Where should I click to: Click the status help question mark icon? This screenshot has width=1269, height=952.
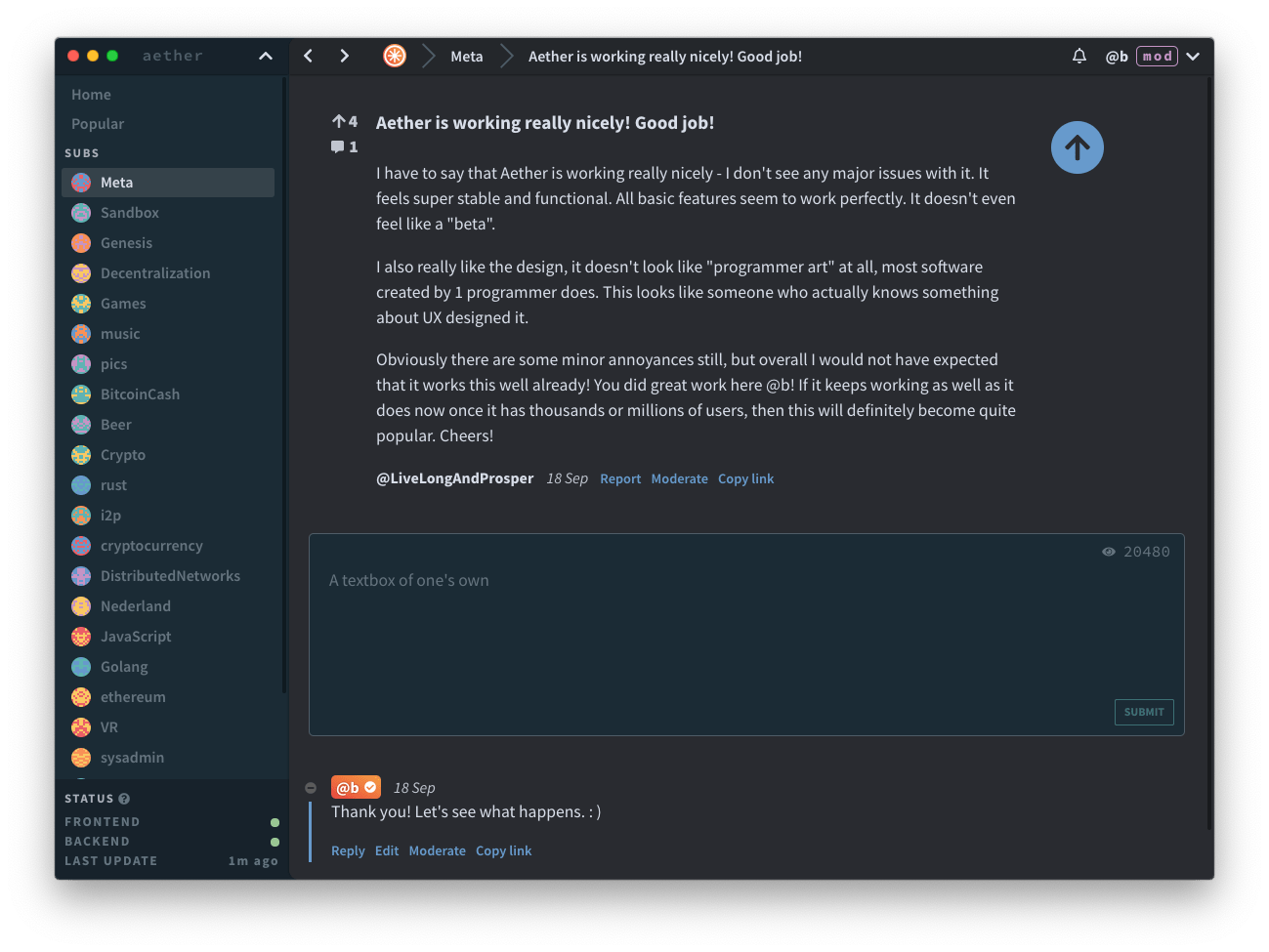pyautogui.click(x=124, y=799)
